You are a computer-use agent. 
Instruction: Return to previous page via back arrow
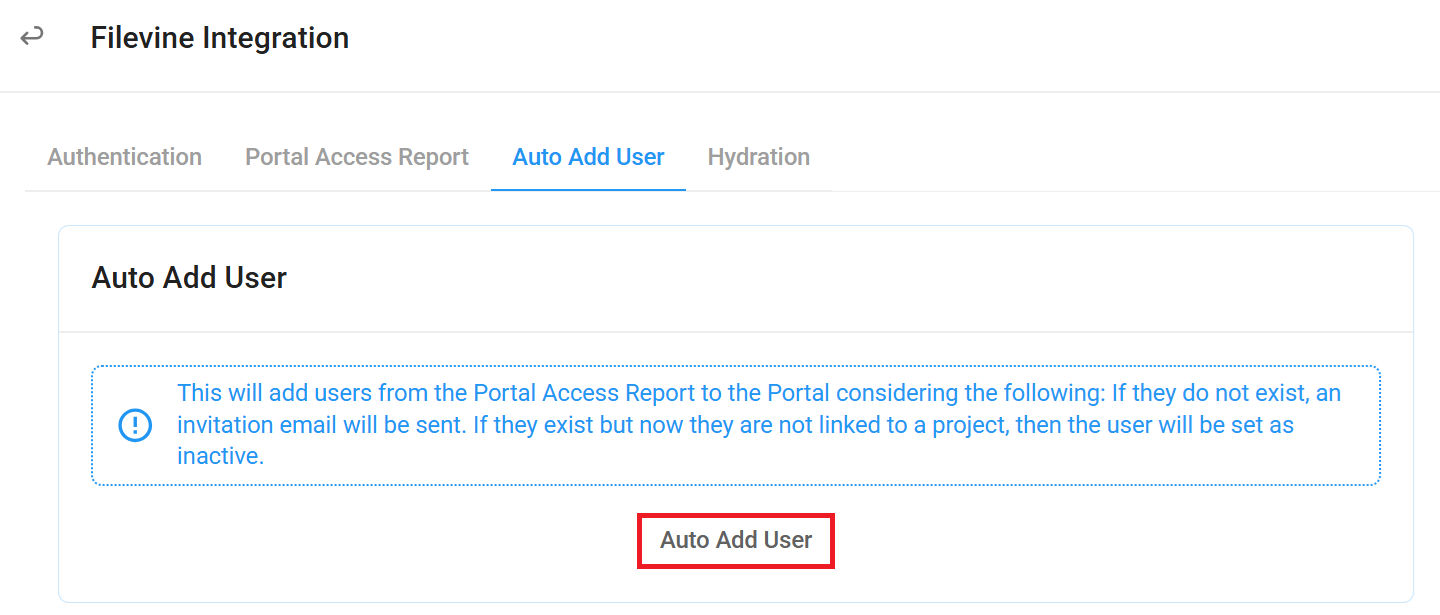point(32,37)
